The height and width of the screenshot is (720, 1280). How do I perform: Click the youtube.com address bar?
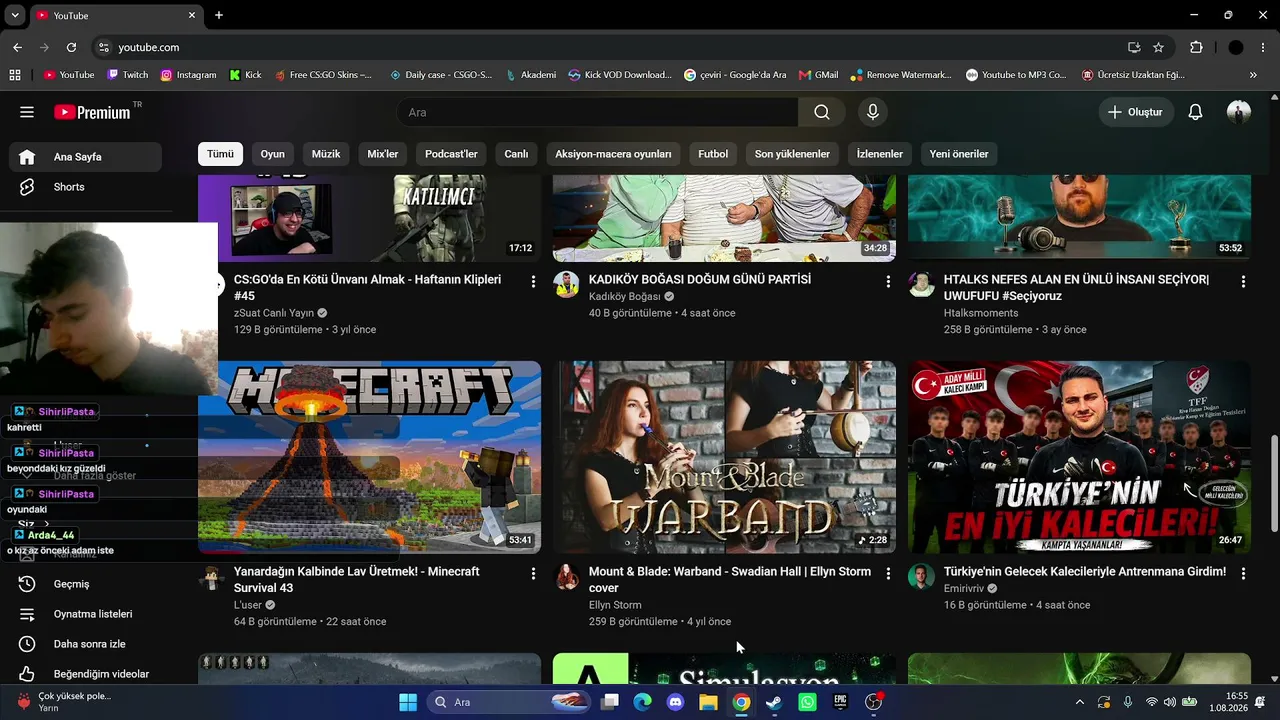click(610, 47)
